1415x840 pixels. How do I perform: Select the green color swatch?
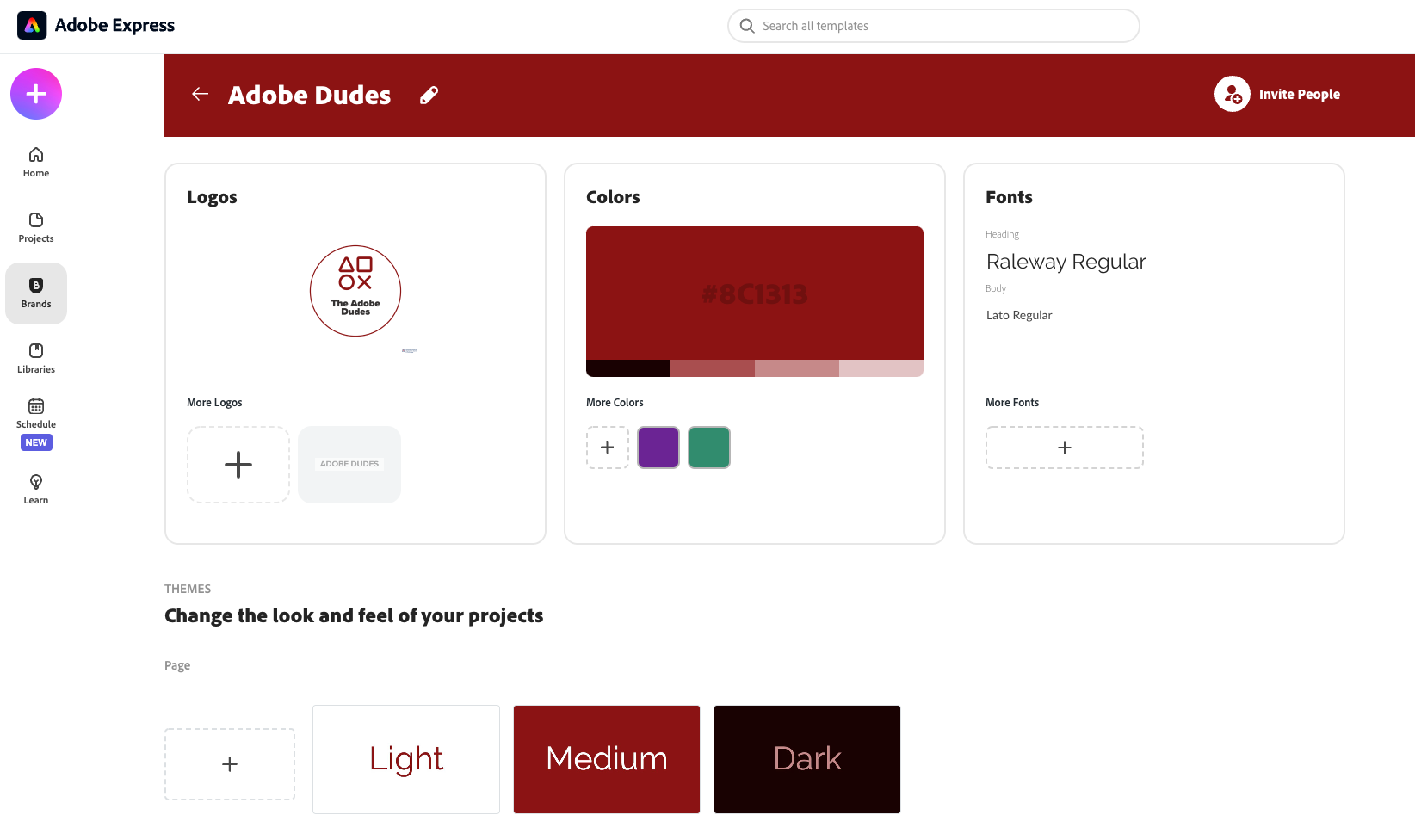tap(709, 448)
